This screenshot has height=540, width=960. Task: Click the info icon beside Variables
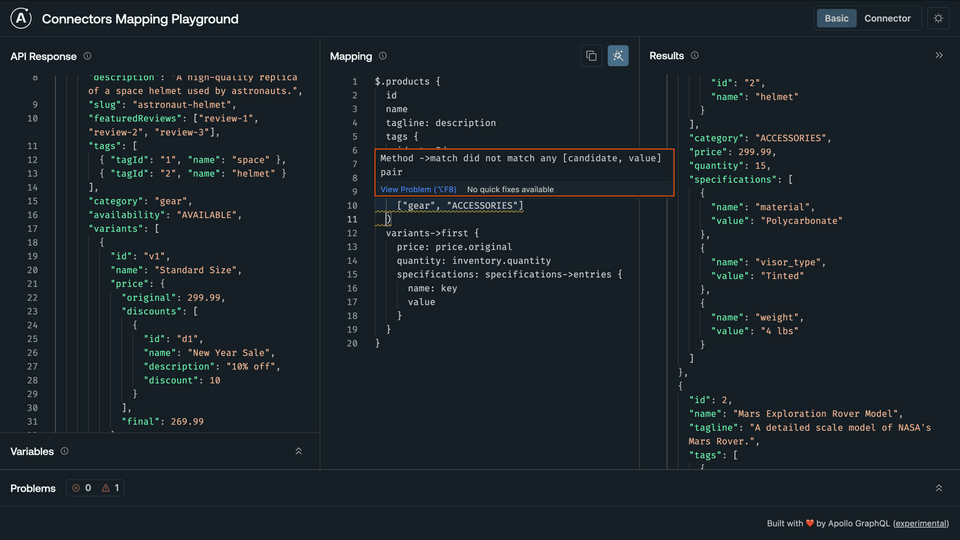pyautogui.click(x=65, y=452)
